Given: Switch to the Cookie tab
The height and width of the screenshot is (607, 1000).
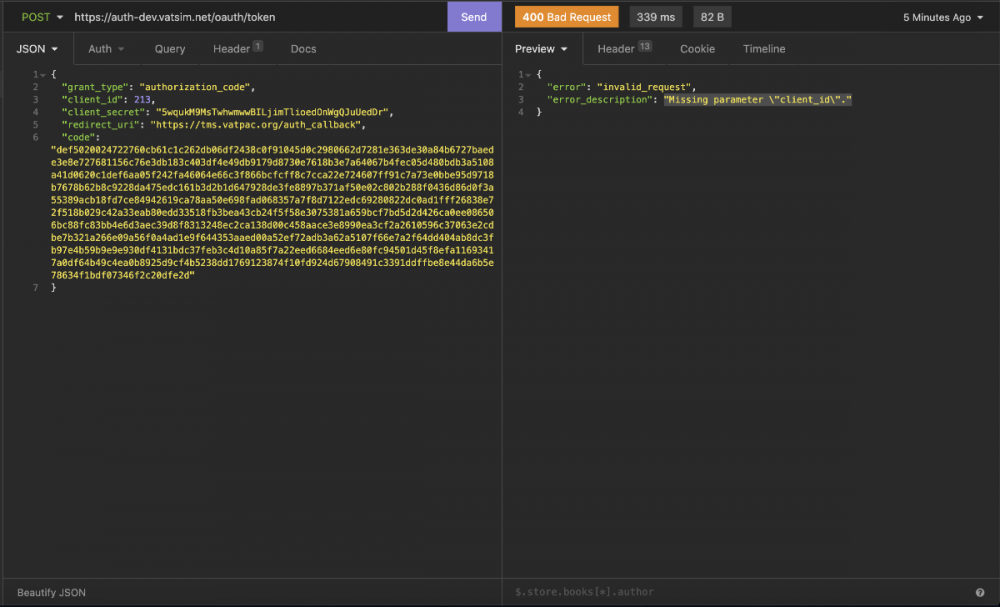Looking at the screenshot, I should 697,49.
